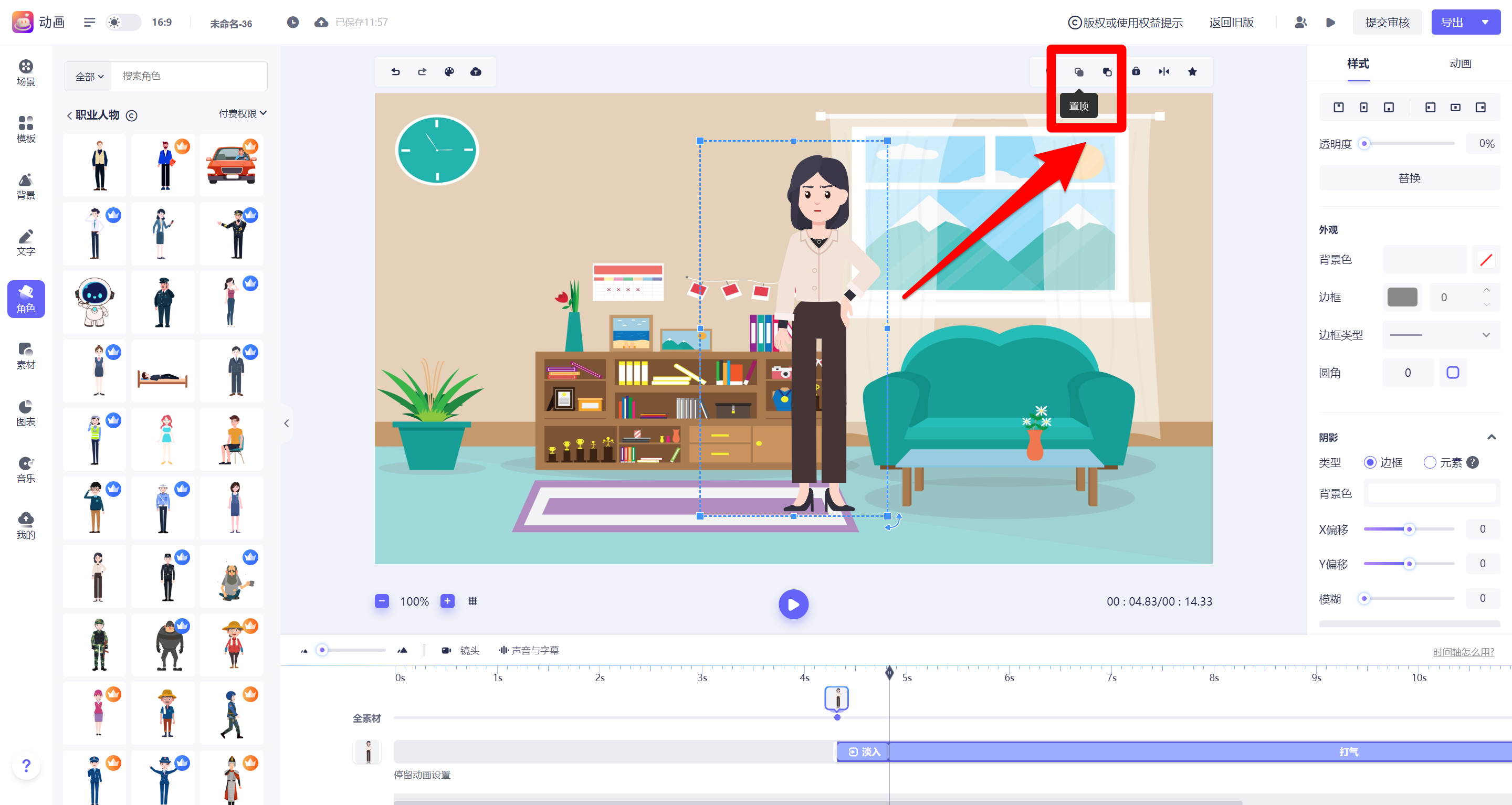Go back from 职业人物 category
Viewport: 1512px width, 805px height.
pos(69,115)
